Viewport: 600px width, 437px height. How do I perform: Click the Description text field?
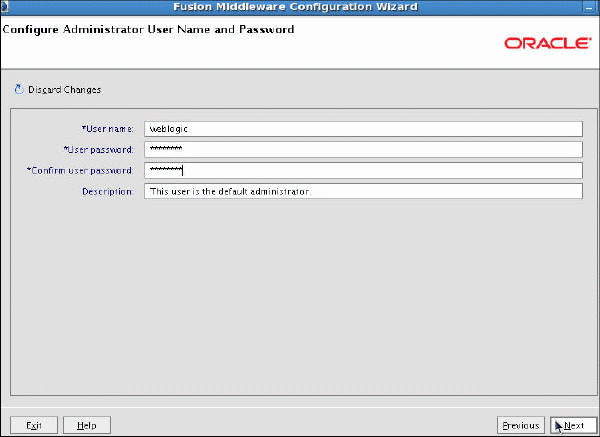(362, 191)
